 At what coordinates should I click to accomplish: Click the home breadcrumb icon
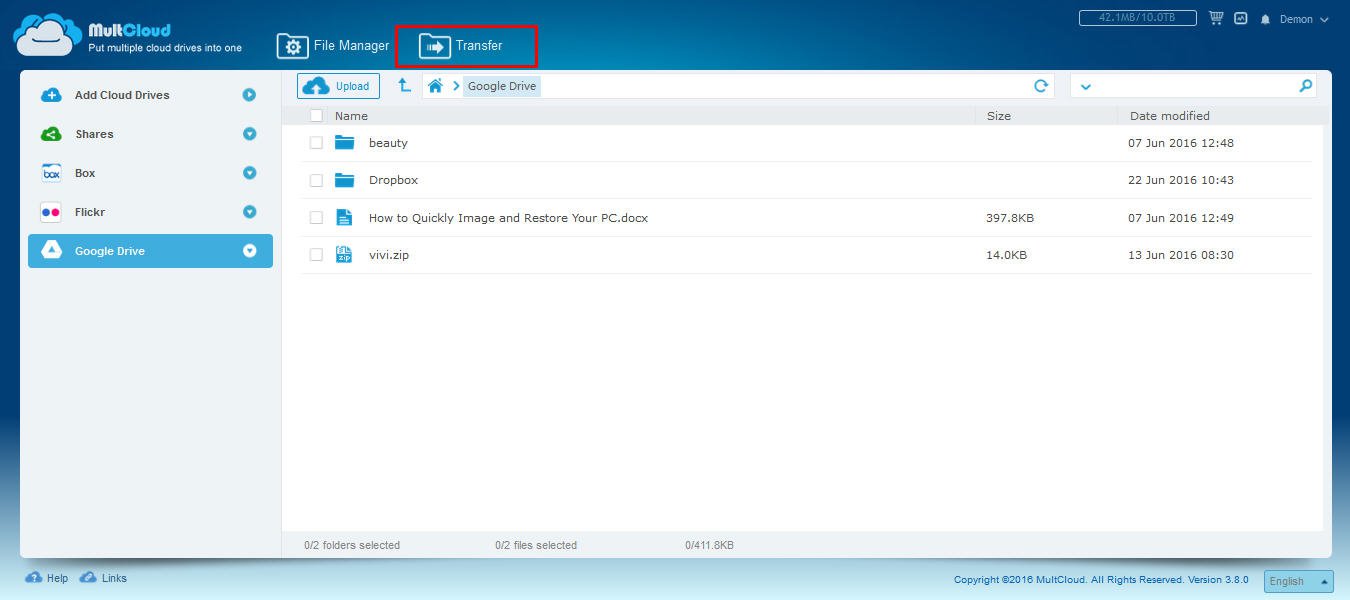[435, 86]
